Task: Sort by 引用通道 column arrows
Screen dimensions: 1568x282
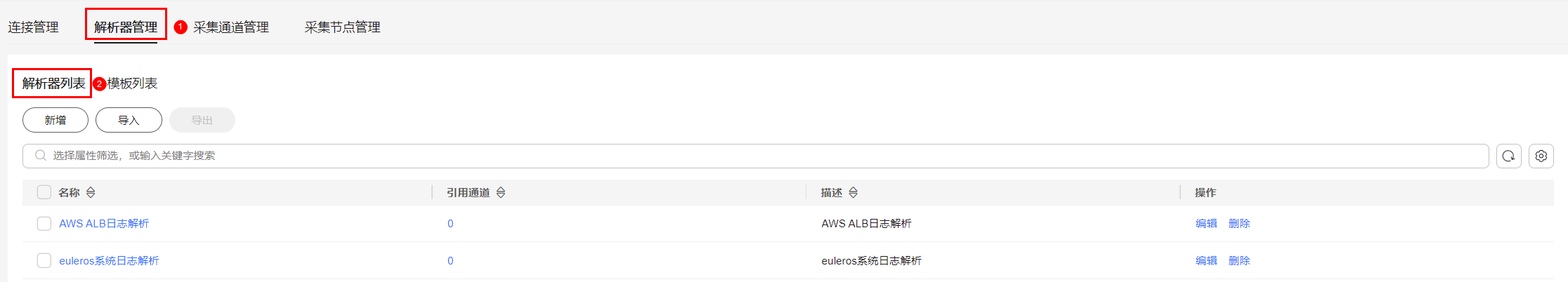Action: (501, 192)
